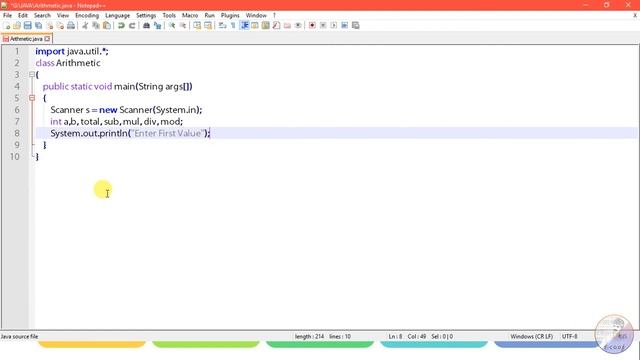Image resolution: width=640 pixels, height=360 pixels.
Task: Open the user defined language icon
Action: pos(255,26)
